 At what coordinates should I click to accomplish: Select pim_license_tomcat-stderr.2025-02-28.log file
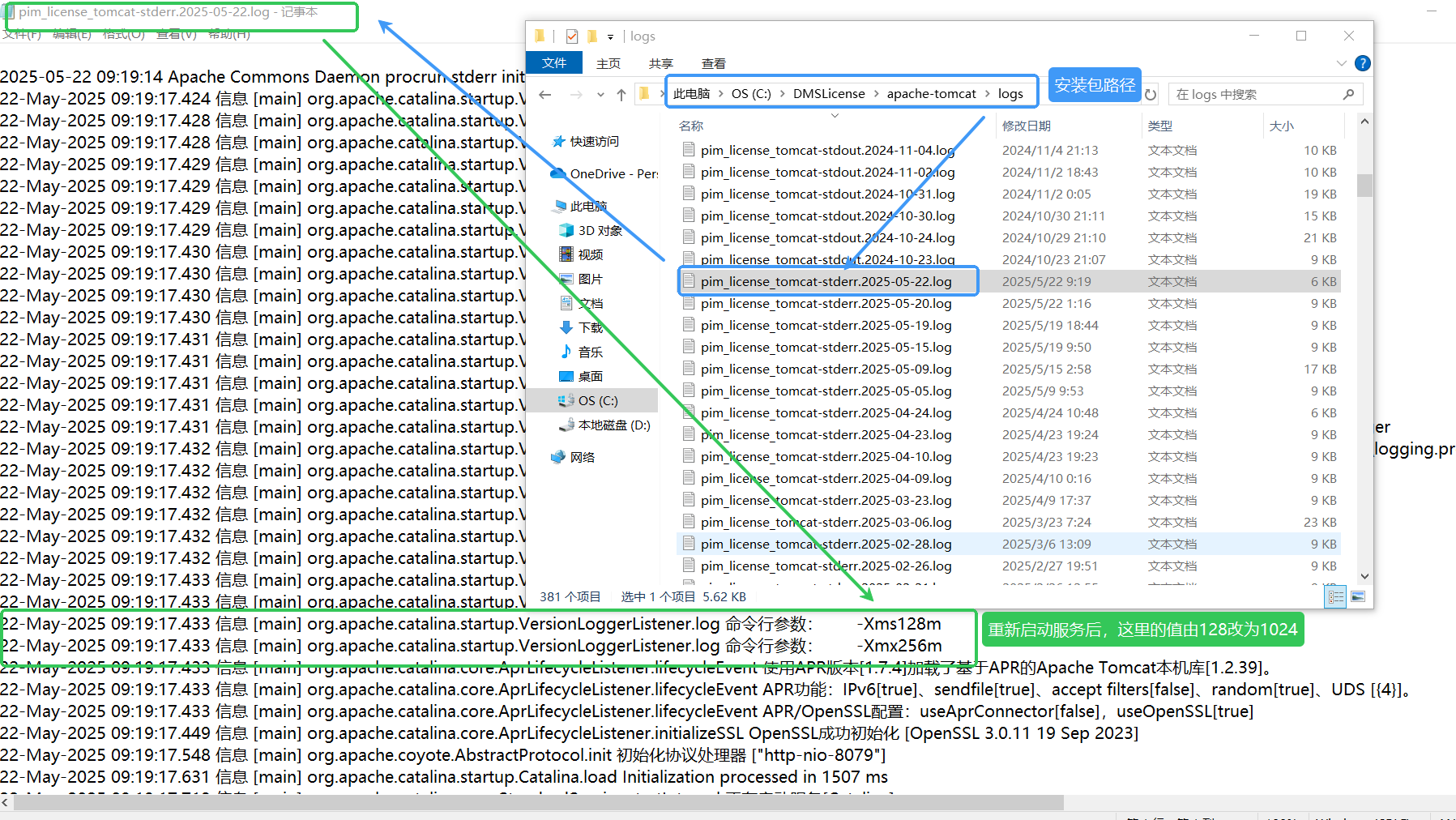pos(1008,544)
